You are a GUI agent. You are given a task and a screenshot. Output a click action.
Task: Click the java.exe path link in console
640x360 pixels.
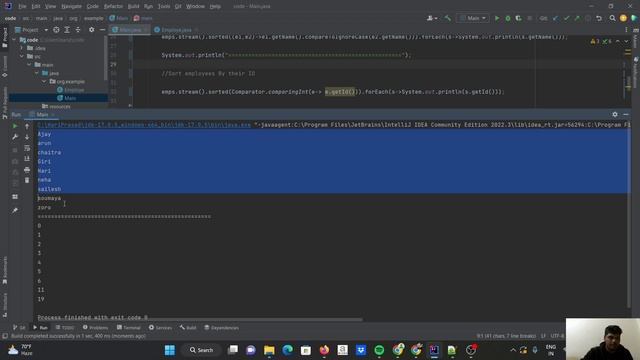[x=144, y=125]
